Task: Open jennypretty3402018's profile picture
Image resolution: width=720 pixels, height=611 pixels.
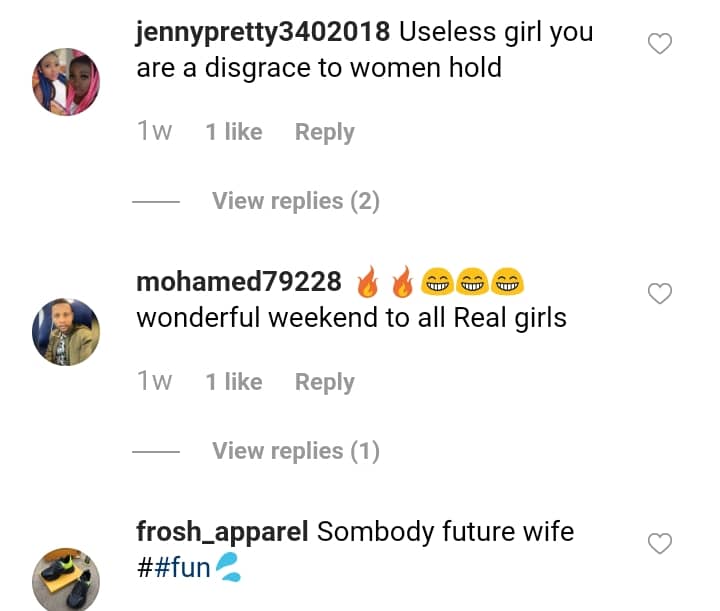Action: (66, 82)
